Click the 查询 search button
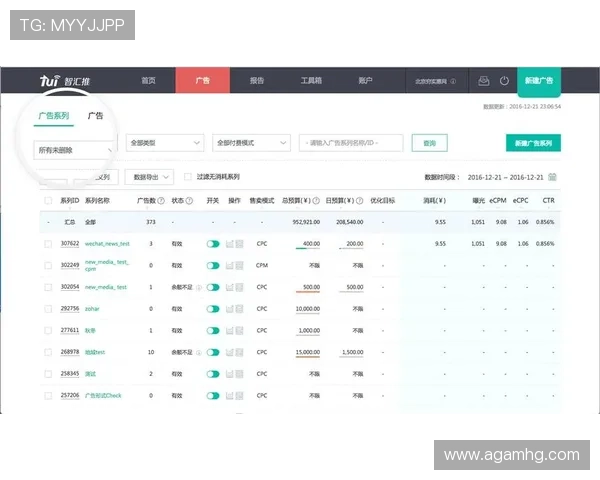This screenshot has height=480, width=600. point(429,143)
